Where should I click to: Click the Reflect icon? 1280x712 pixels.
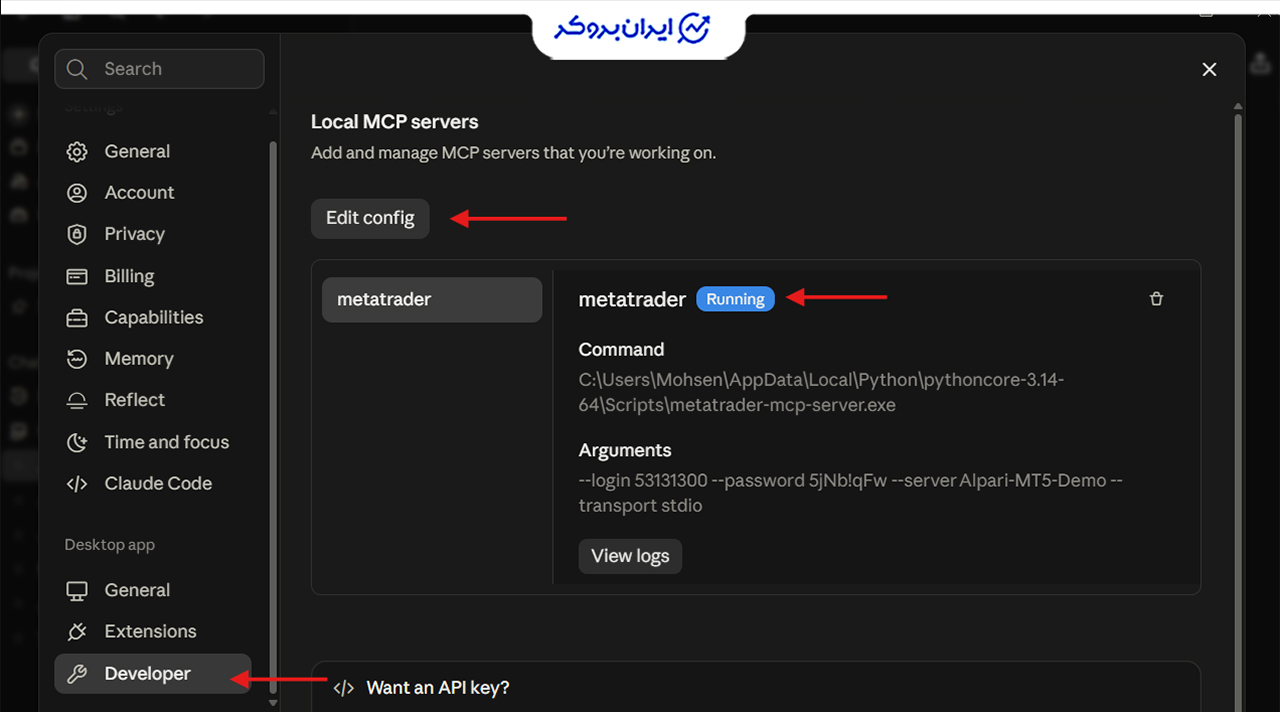pyautogui.click(x=77, y=400)
